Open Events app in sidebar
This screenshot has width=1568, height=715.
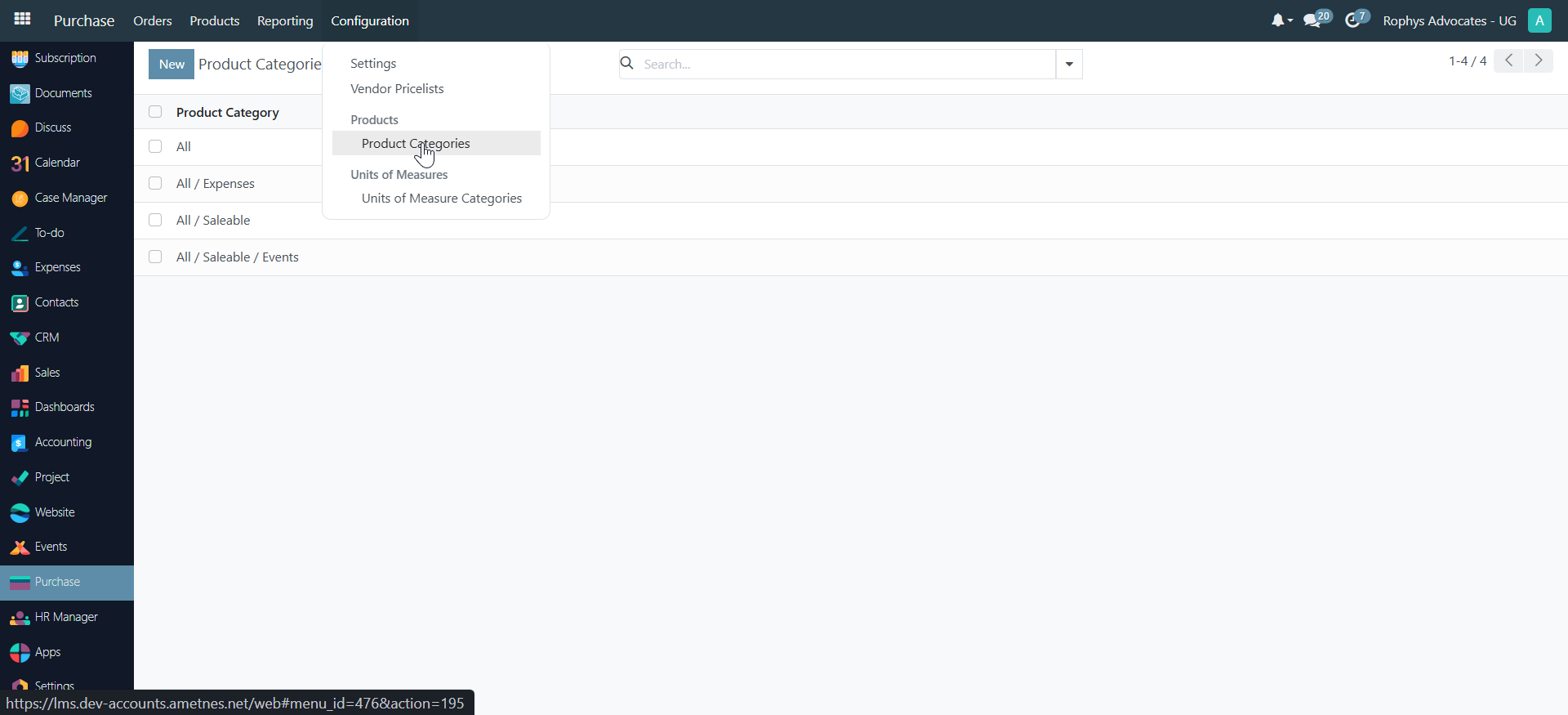coord(67,547)
